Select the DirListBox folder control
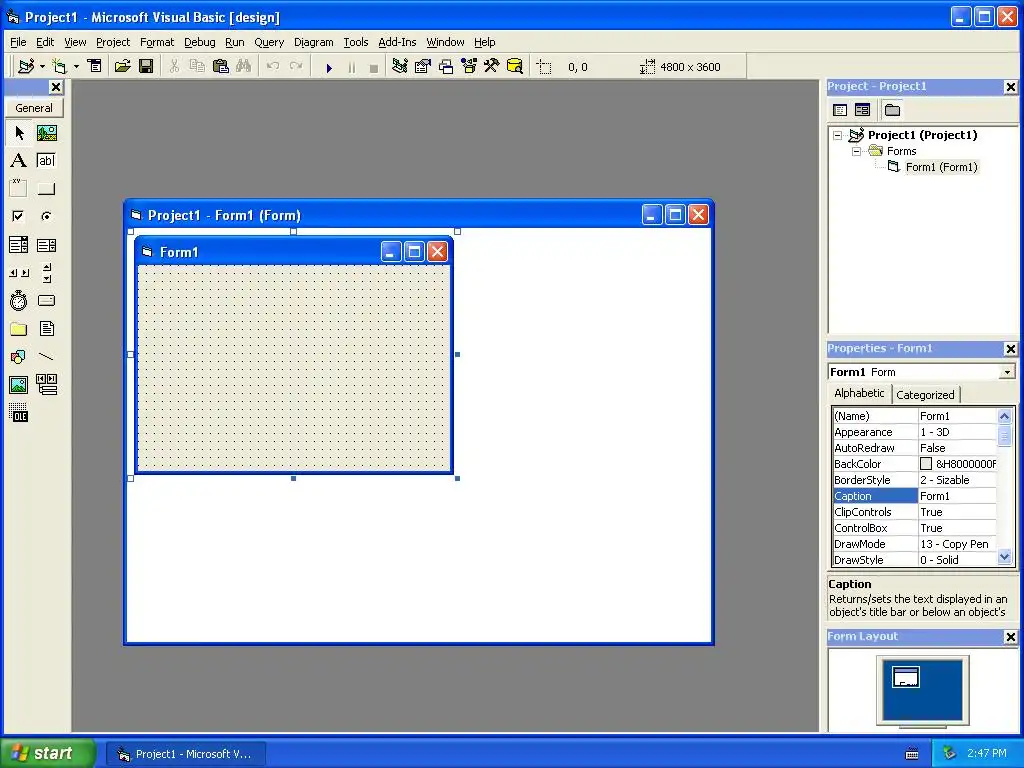Image resolution: width=1024 pixels, height=768 pixels. point(19,328)
